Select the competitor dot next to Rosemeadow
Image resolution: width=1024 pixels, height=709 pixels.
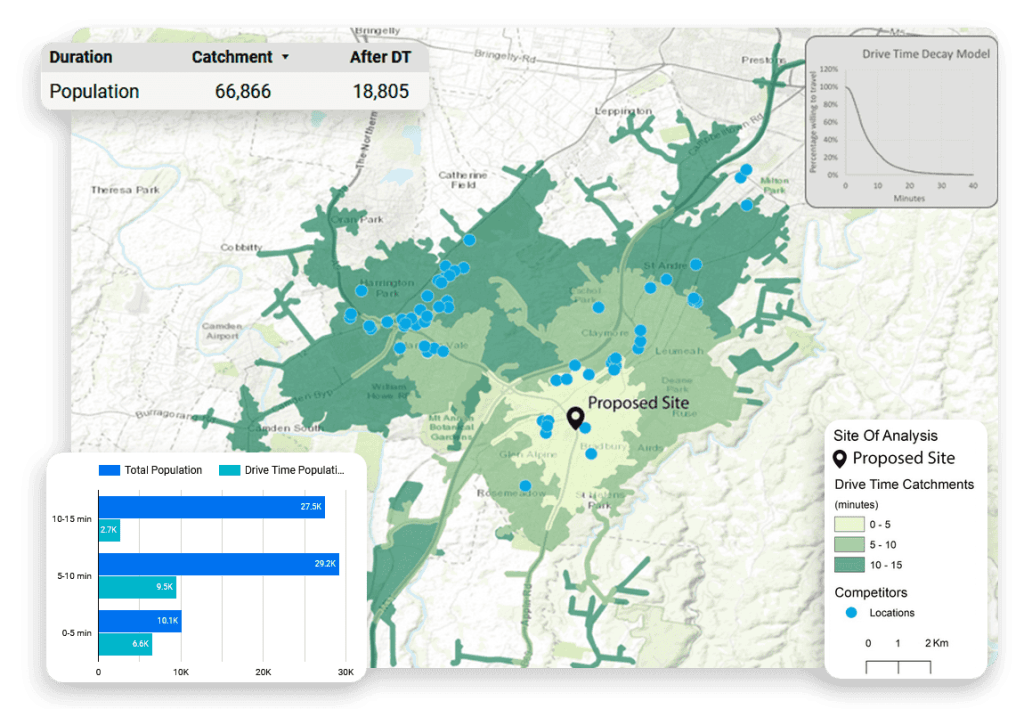[525, 487]
